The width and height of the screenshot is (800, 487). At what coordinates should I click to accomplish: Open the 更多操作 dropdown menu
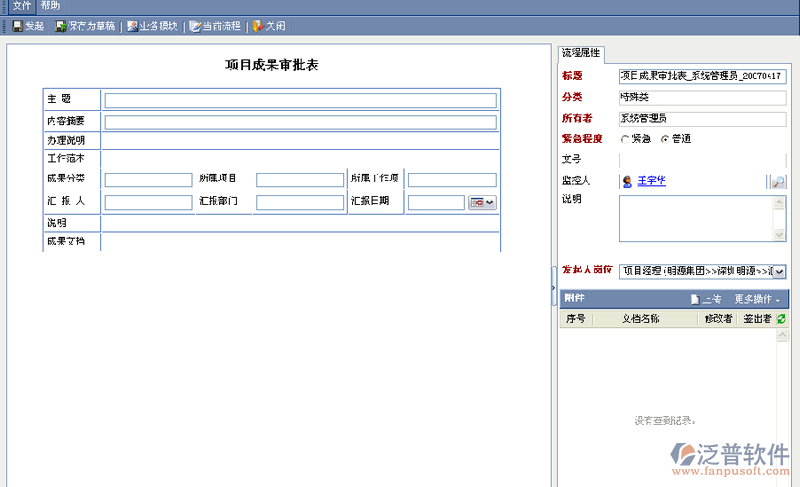757,299
